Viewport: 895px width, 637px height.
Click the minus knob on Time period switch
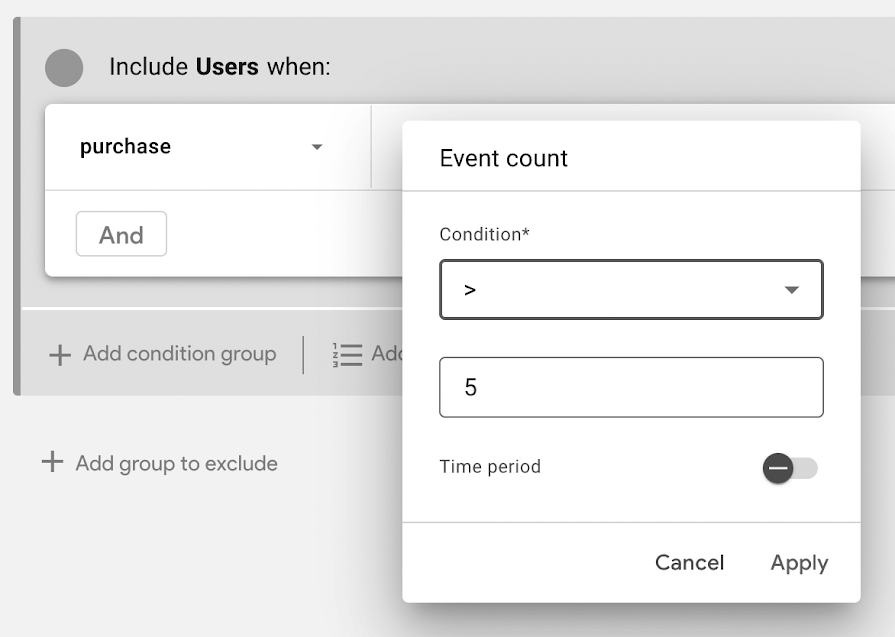tap(777, 468)
